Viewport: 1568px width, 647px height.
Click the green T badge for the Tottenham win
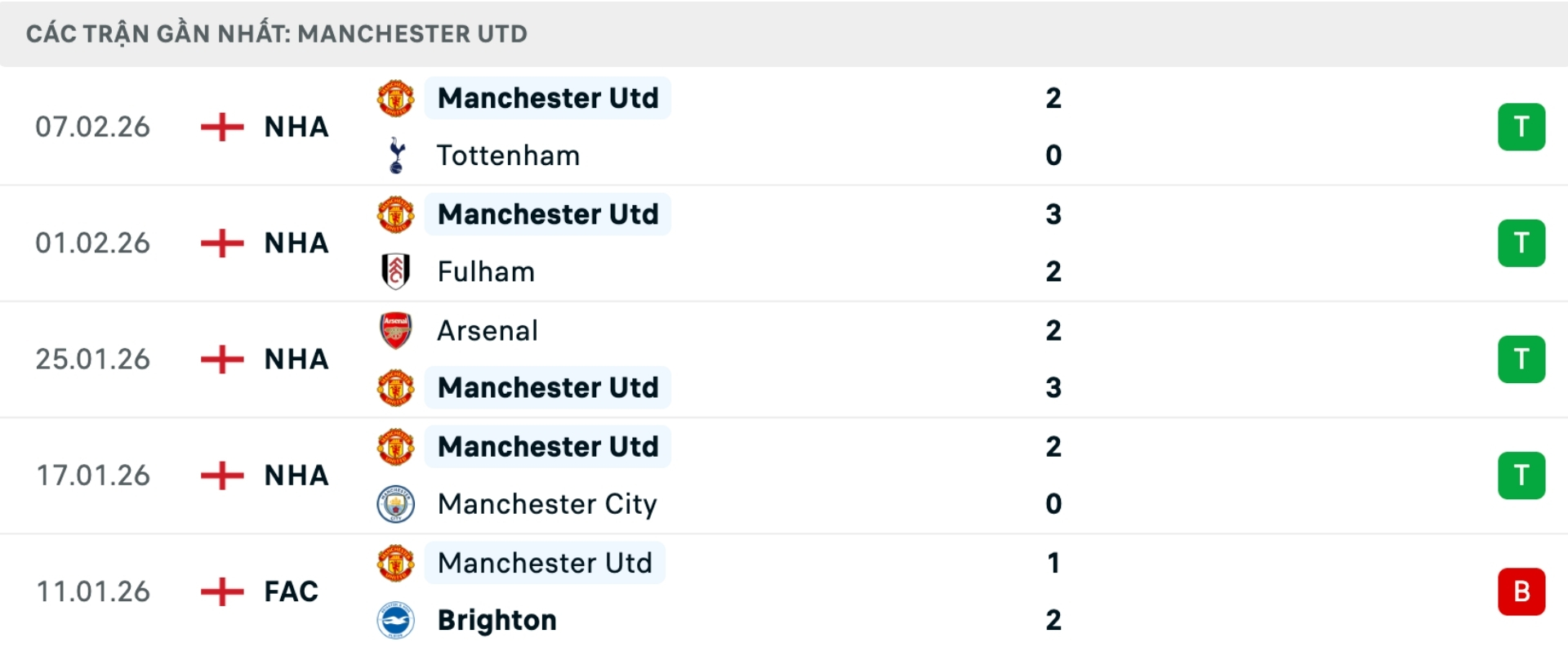click(x=1521, y=127)
